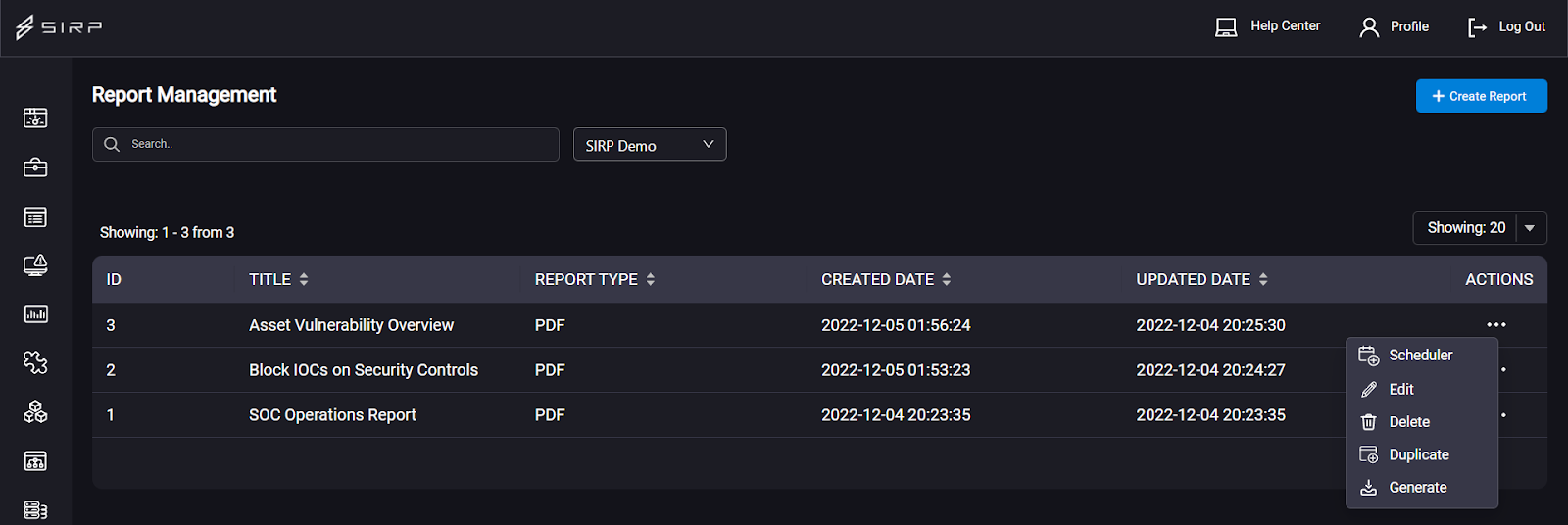This screenshot has height=525, width=1568.
Task: Expand the SIRP Demo dropdown
Action: pyautogui.click(x=650, y=145)
